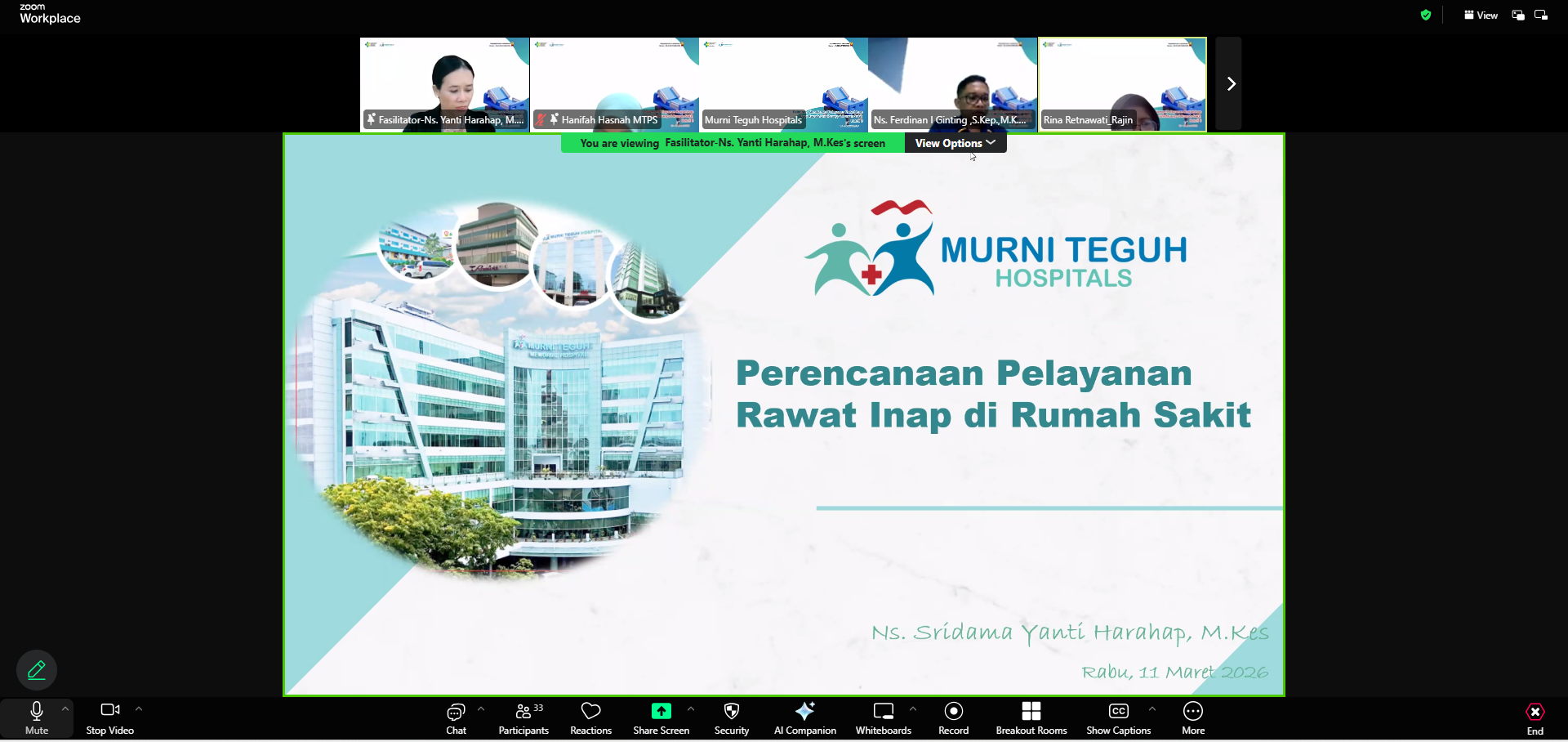This screenshot has height=742, width=1568.
Task: Open annotation pencil tool
Action: 37,670
